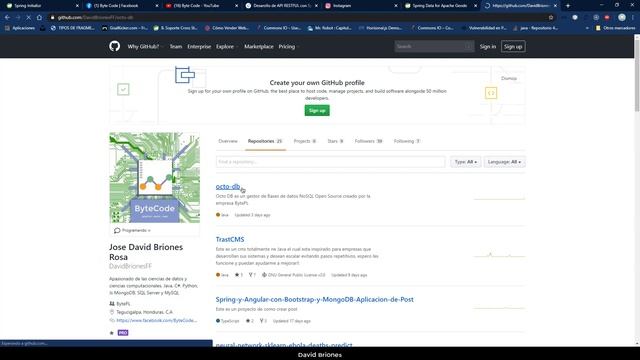Open the Language: All filter dropdown
The width and height of the screenshot is (640, 360).
(x=504, y=162)
